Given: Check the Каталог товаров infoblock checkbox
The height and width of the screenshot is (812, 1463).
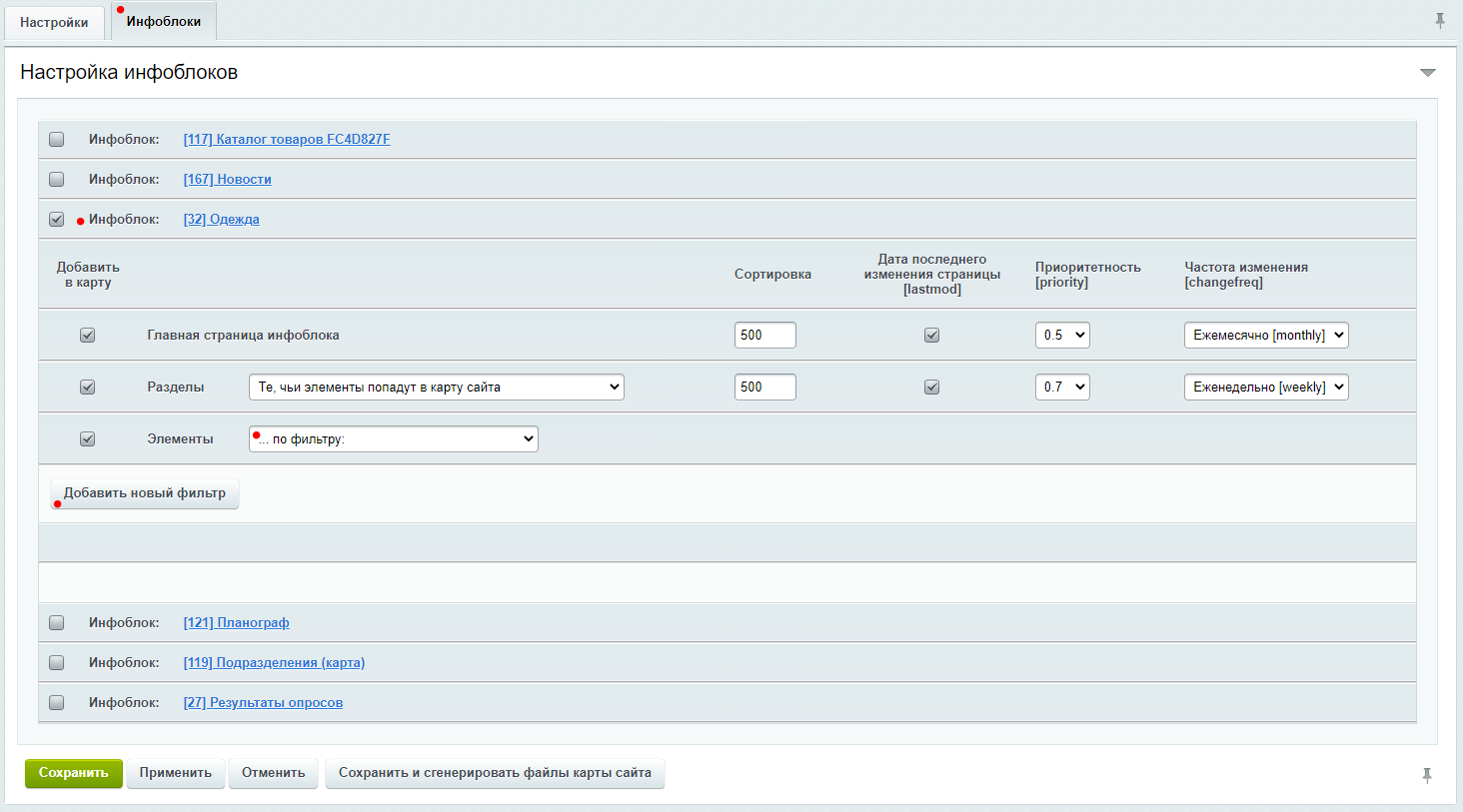Looking at the screenshot, I should coord(57,140).
